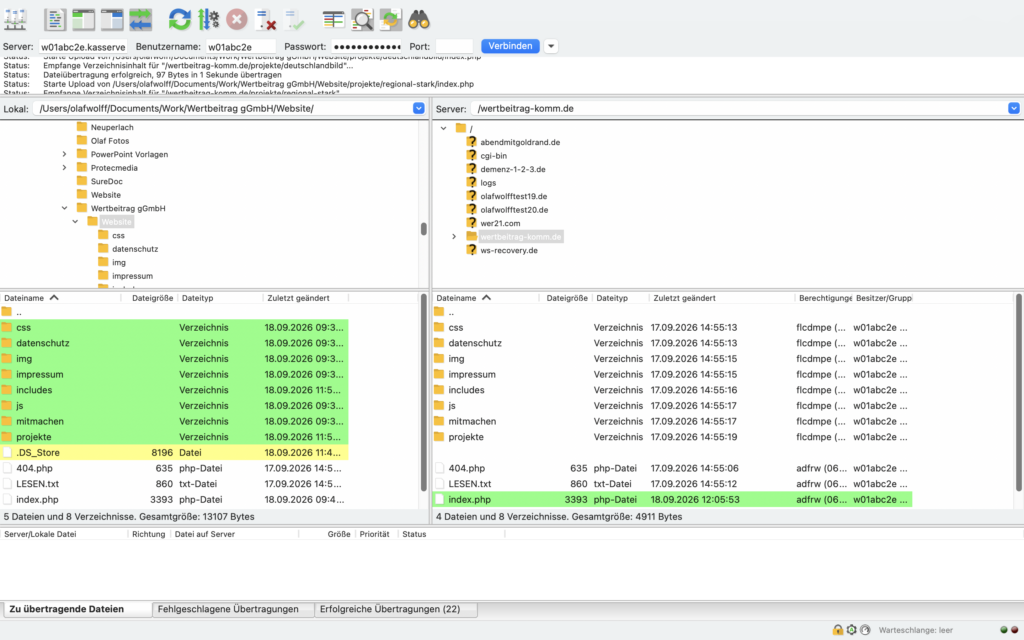Toggle the local directory tree display
Screen dimensions: 1024x640
(x=84, y=20)
